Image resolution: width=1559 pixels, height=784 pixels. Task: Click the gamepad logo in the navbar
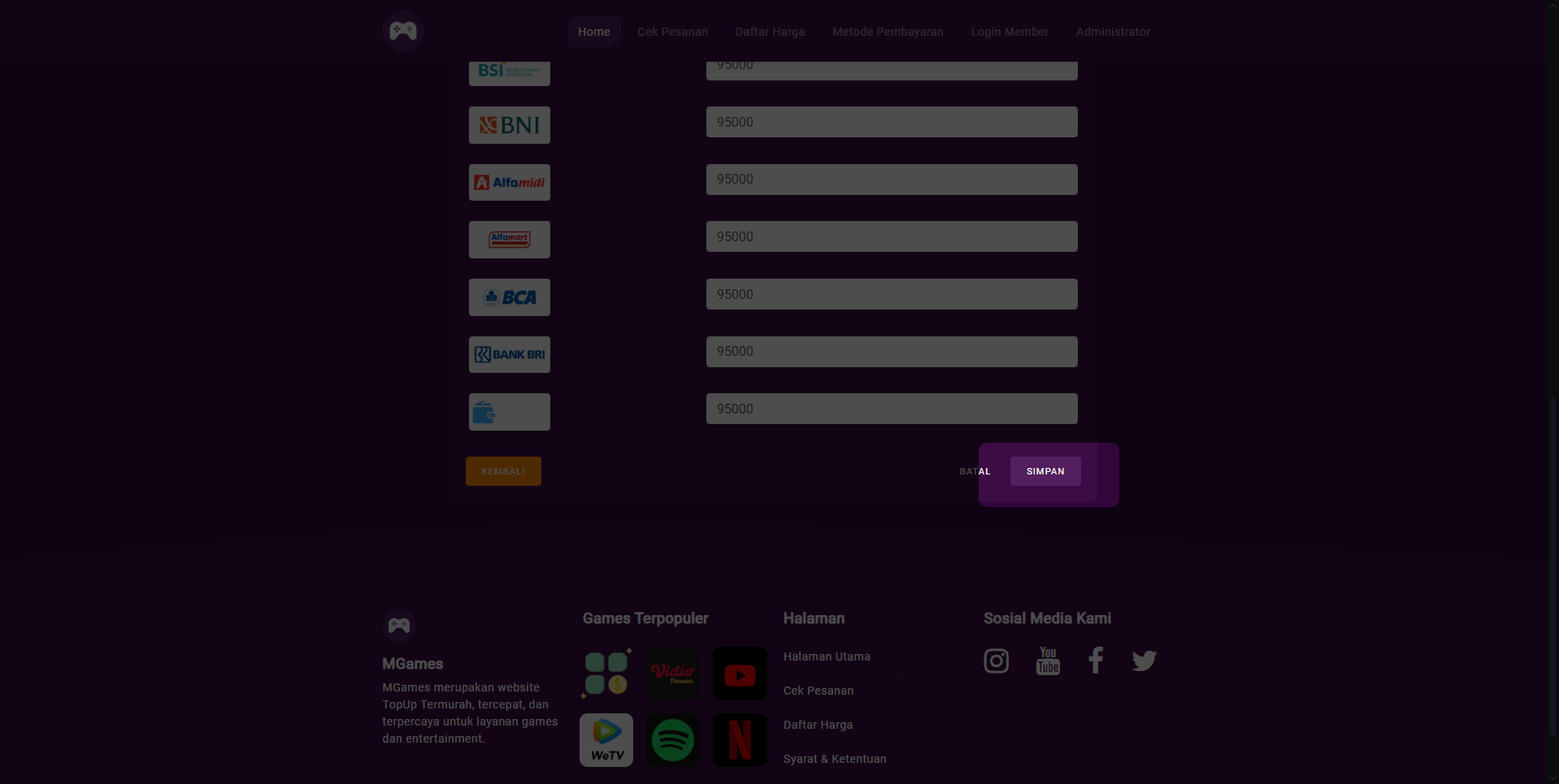[x=403, y=31]
